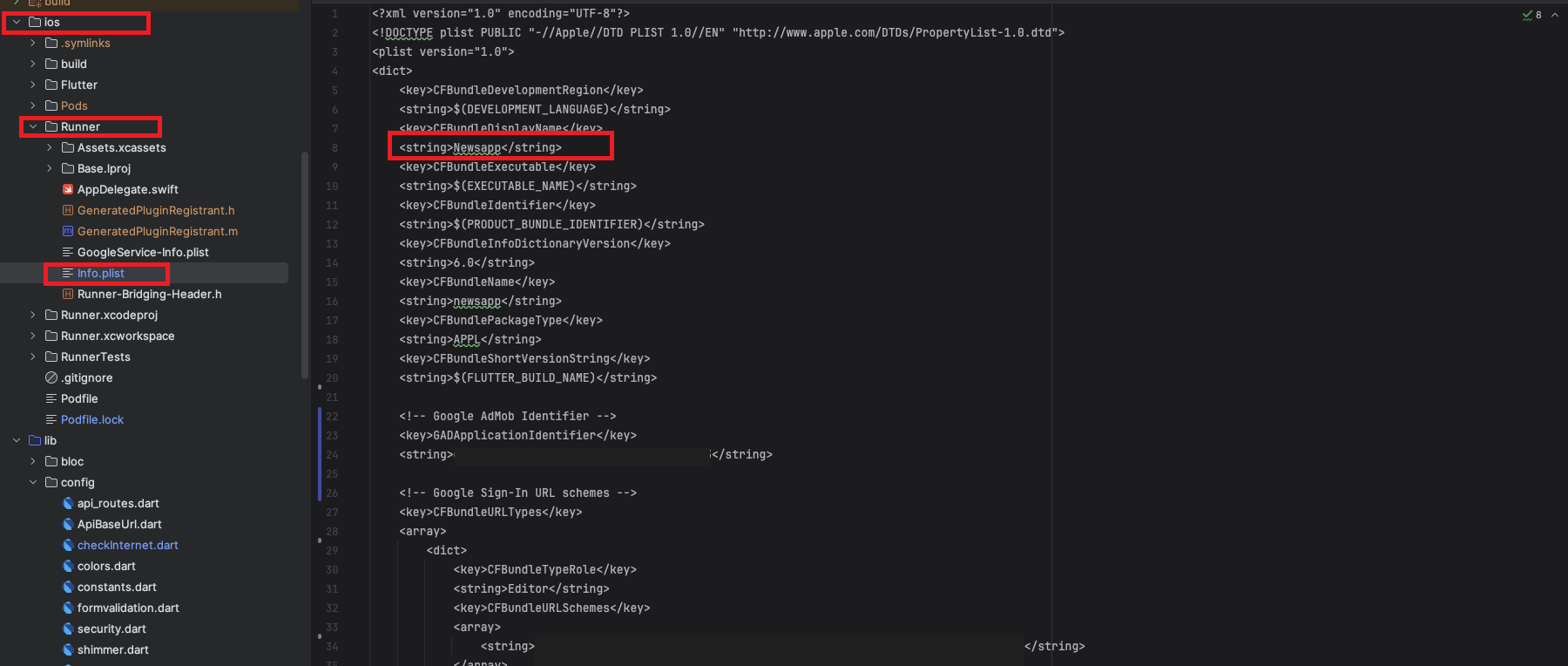This screenshot has width=1568, height=666.
Task: Collapse the Runner folder tree node
Action: coord(33,126)
